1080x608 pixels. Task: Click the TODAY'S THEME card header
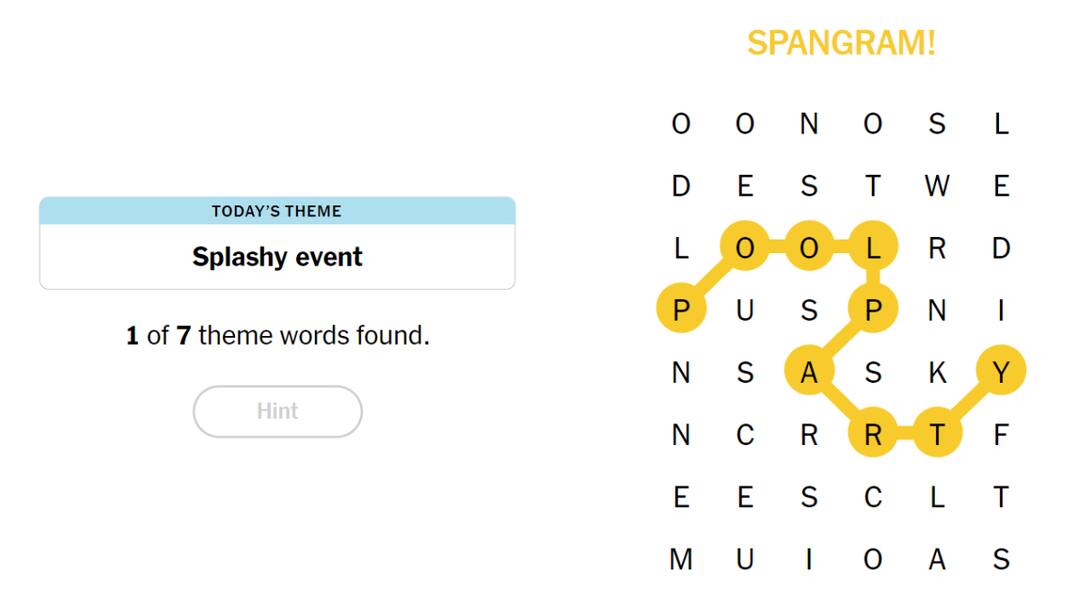[x=277, y=211]
